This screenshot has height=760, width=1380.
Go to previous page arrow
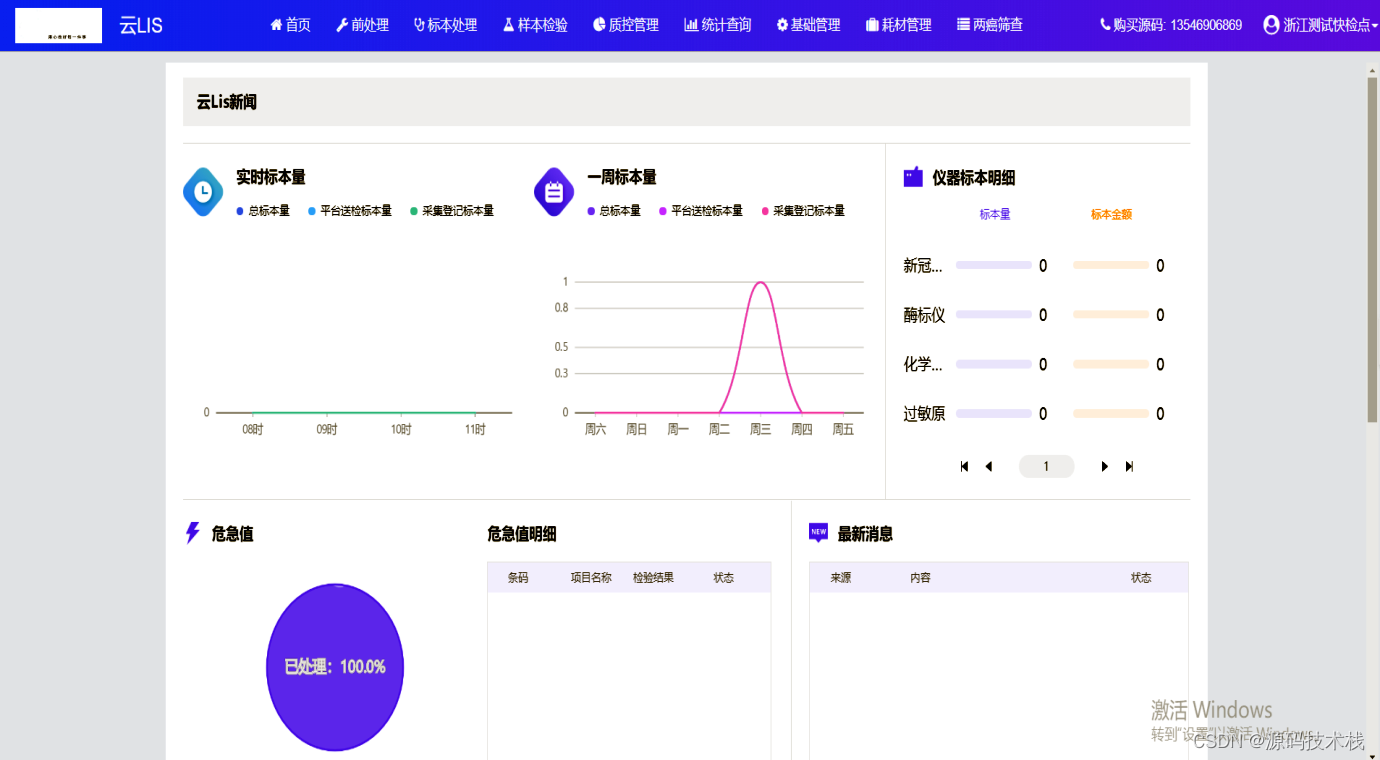(989, 467)
